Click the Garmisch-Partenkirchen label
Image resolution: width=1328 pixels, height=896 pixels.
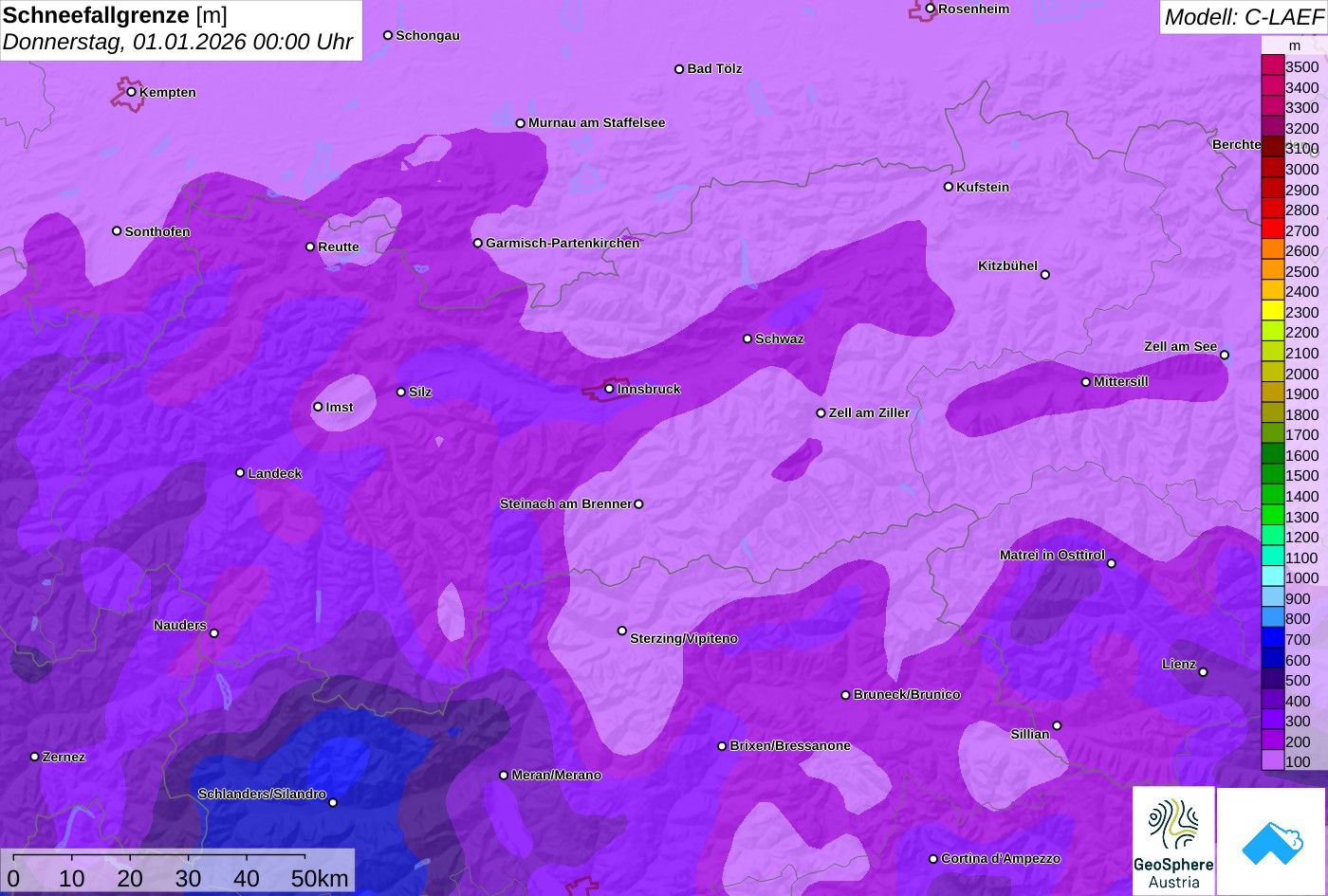[x=563, y=244]
